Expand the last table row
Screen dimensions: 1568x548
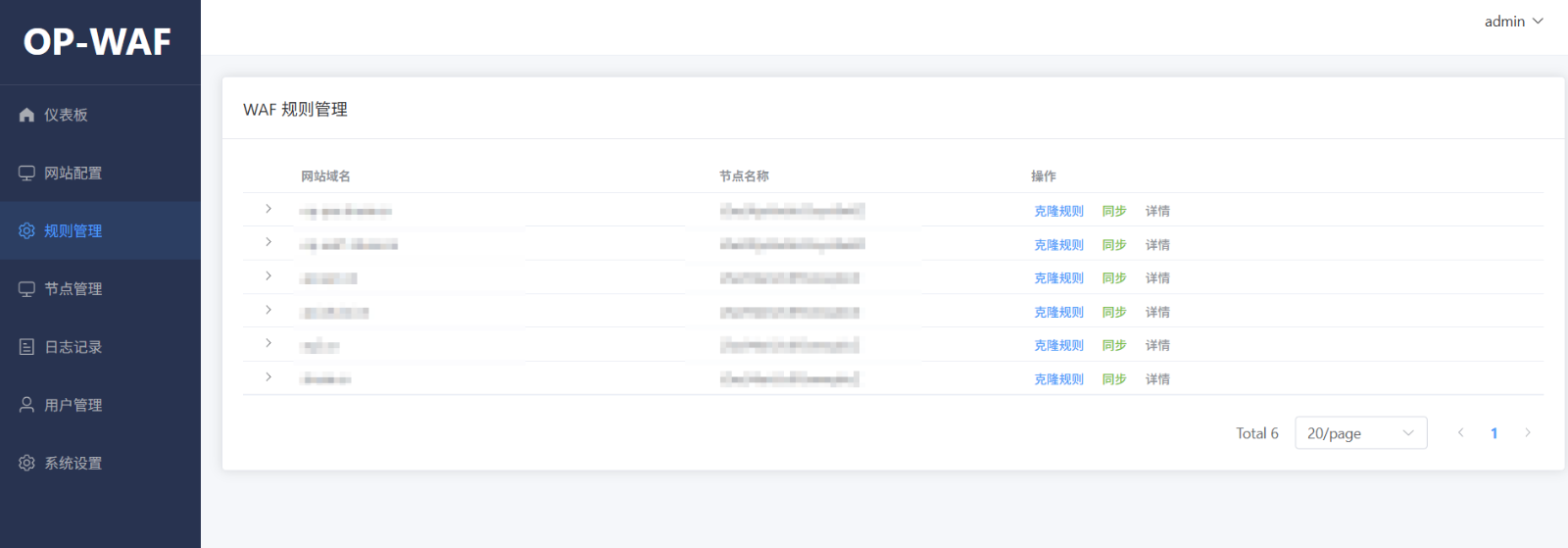(269, 377)
